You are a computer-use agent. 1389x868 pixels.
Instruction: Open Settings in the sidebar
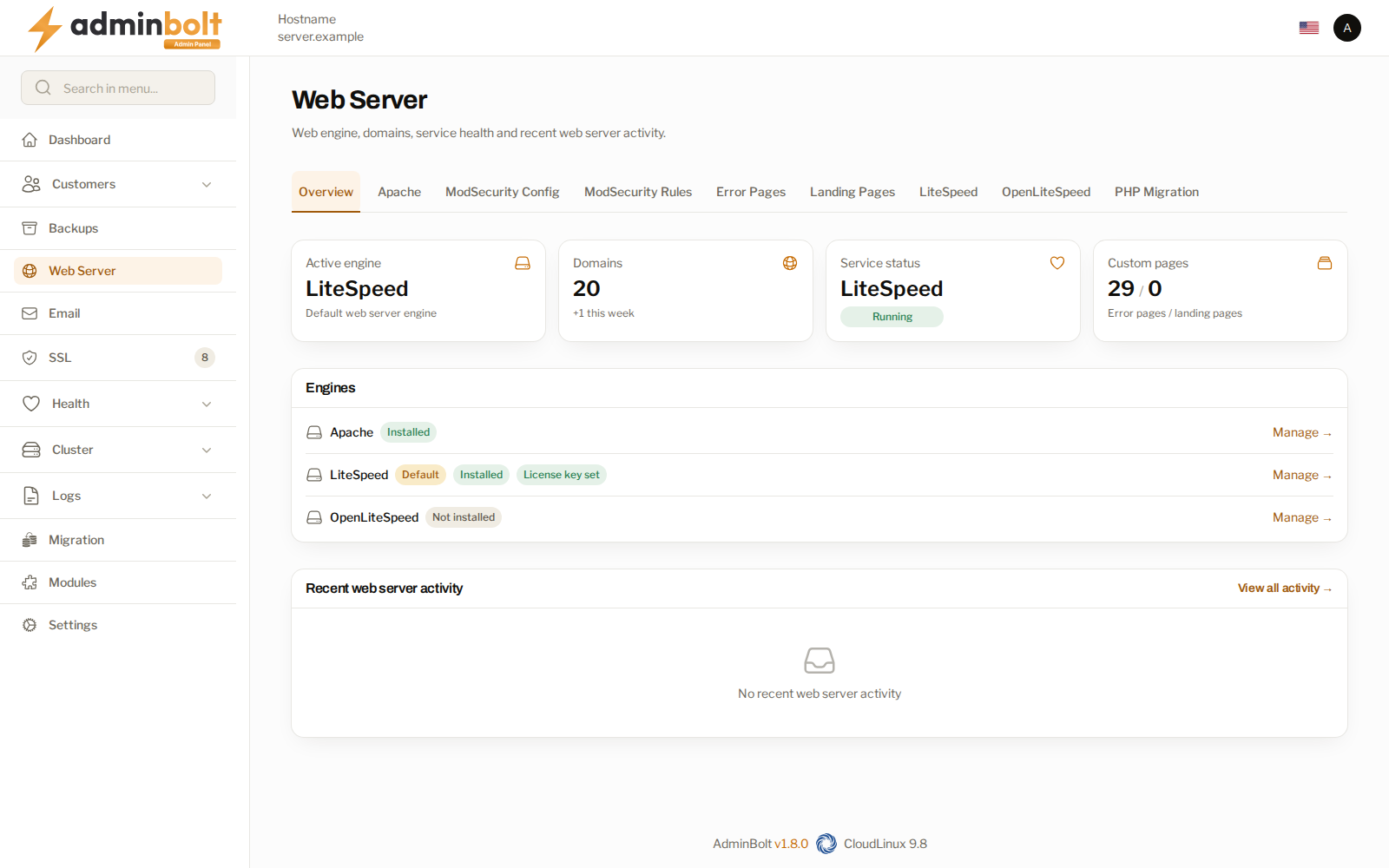(x=118, y=625)
